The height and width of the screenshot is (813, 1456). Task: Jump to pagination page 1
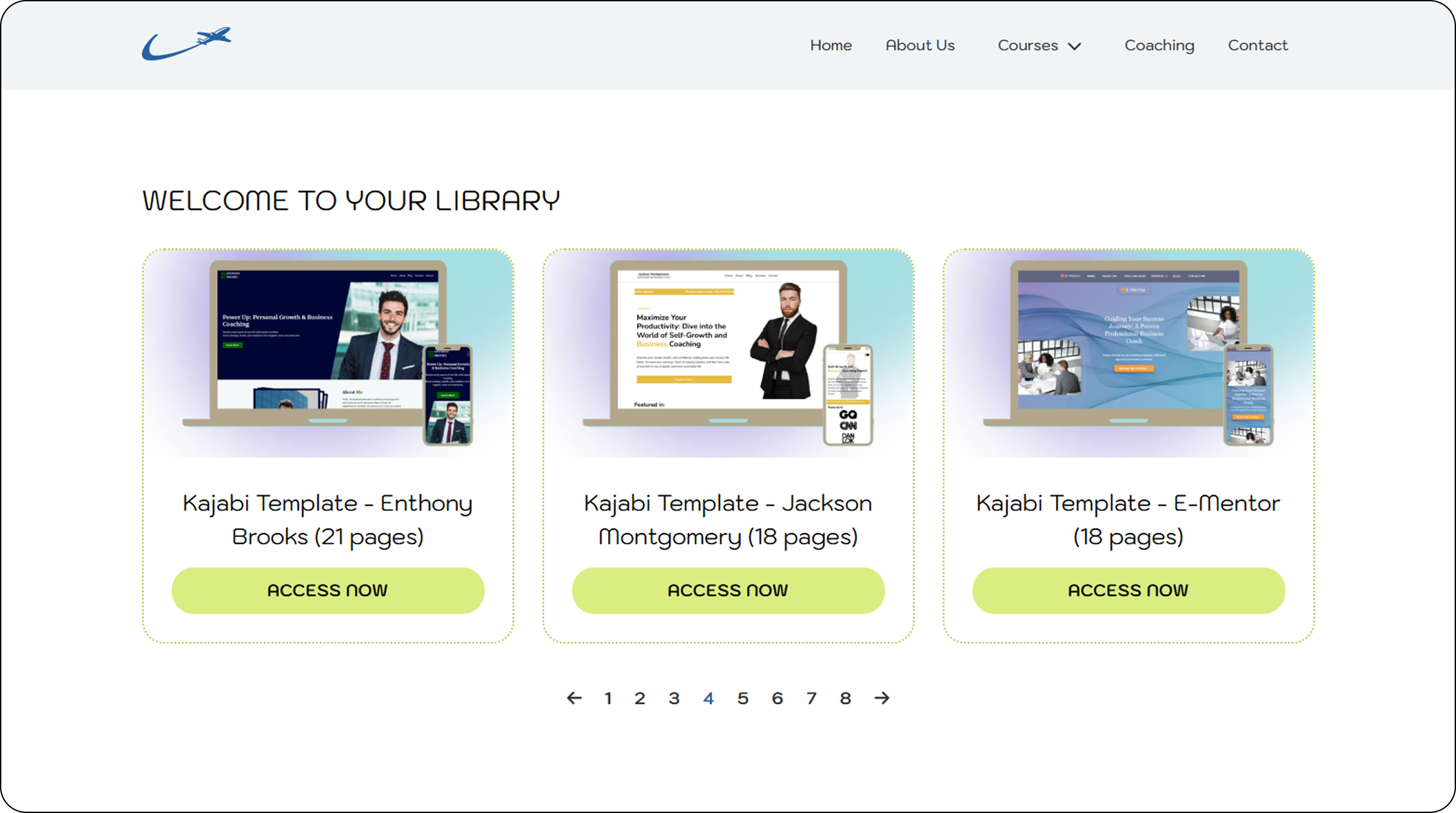tap(608, 699)
